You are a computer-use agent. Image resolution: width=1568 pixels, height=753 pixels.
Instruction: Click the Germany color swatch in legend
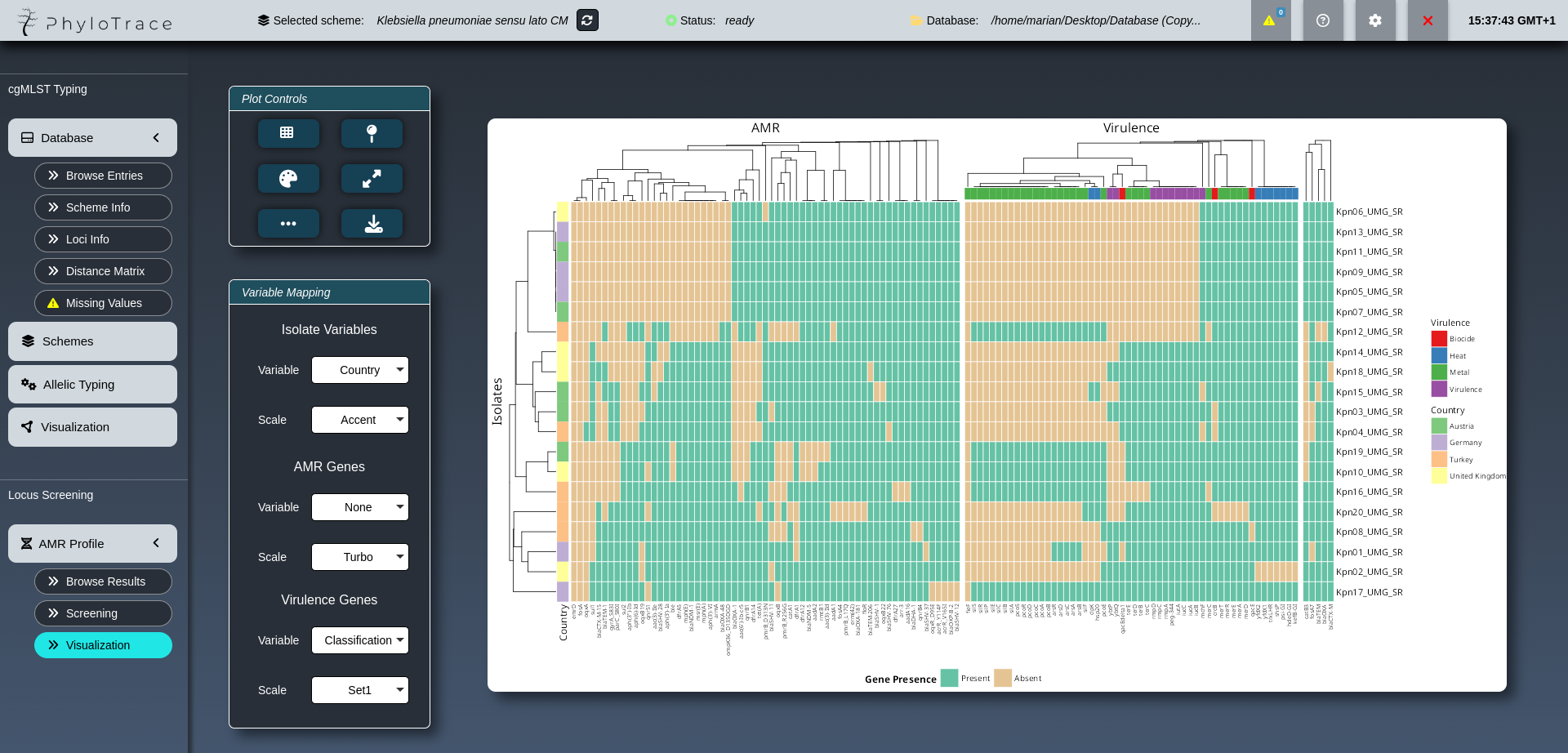pos(1439,443)
